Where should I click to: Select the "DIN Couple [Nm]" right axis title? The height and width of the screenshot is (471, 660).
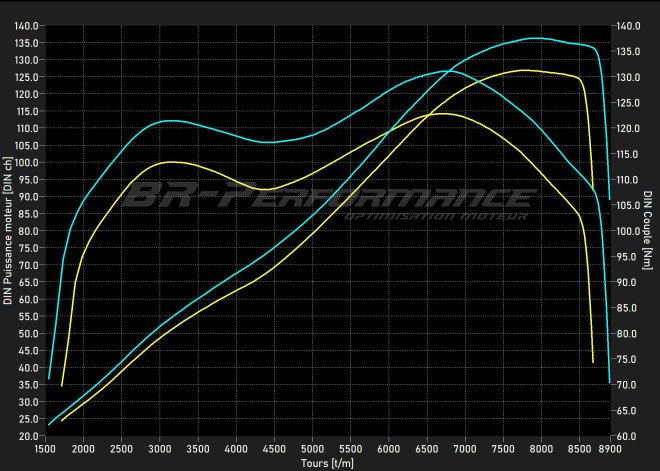[x=648, y=231]
